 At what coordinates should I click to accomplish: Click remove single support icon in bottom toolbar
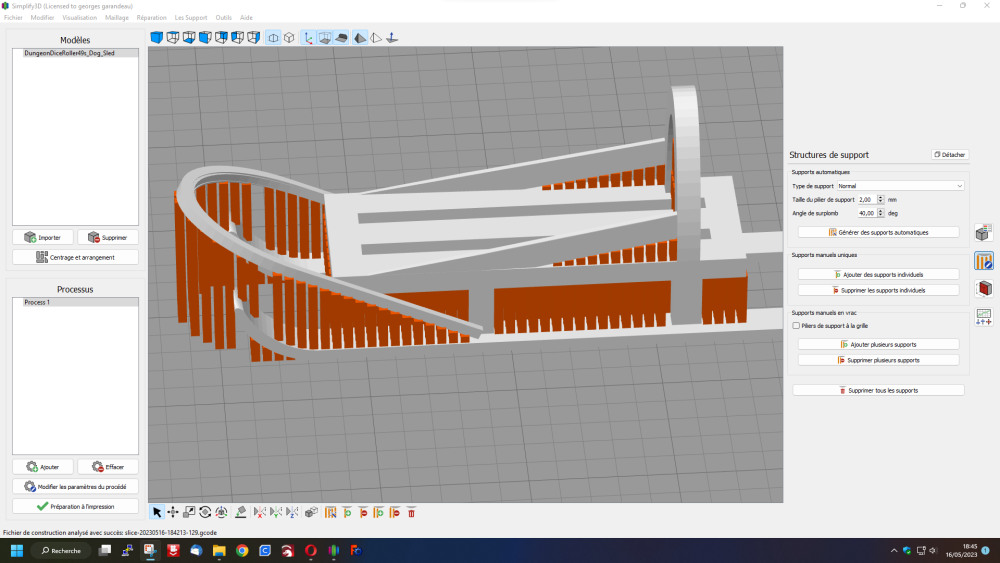[363, 512]
